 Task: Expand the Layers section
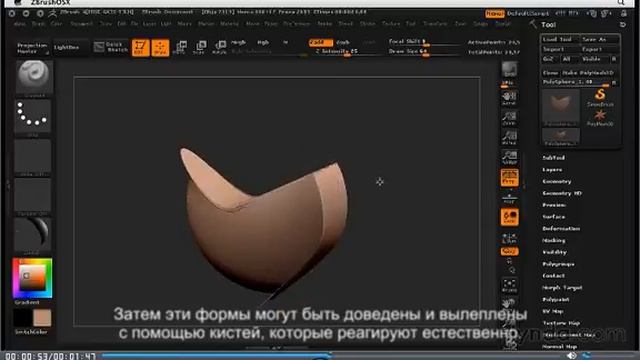point(552,169)
